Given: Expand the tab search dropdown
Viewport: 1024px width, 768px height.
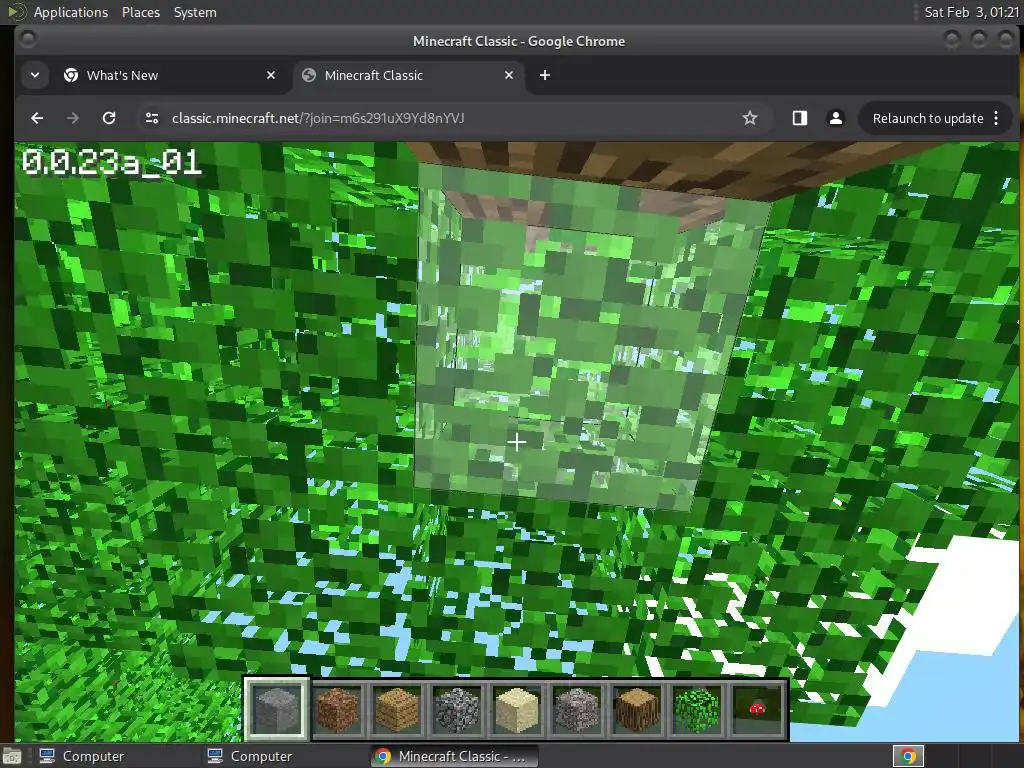Looking at the screenshot, I should (35, 75).
